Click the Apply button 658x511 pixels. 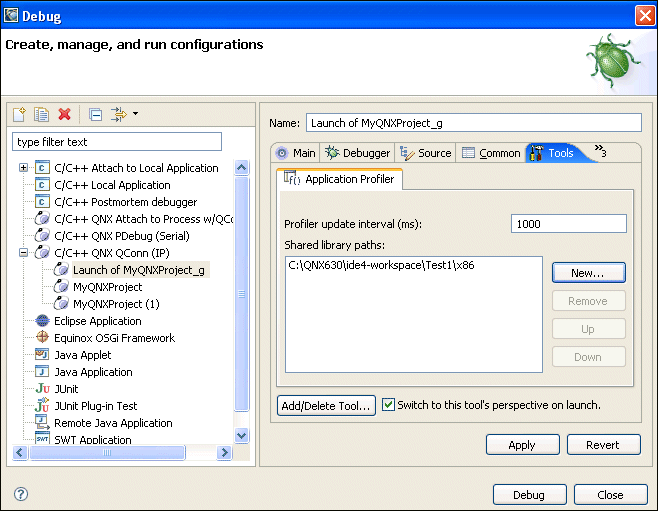point(522,445)
